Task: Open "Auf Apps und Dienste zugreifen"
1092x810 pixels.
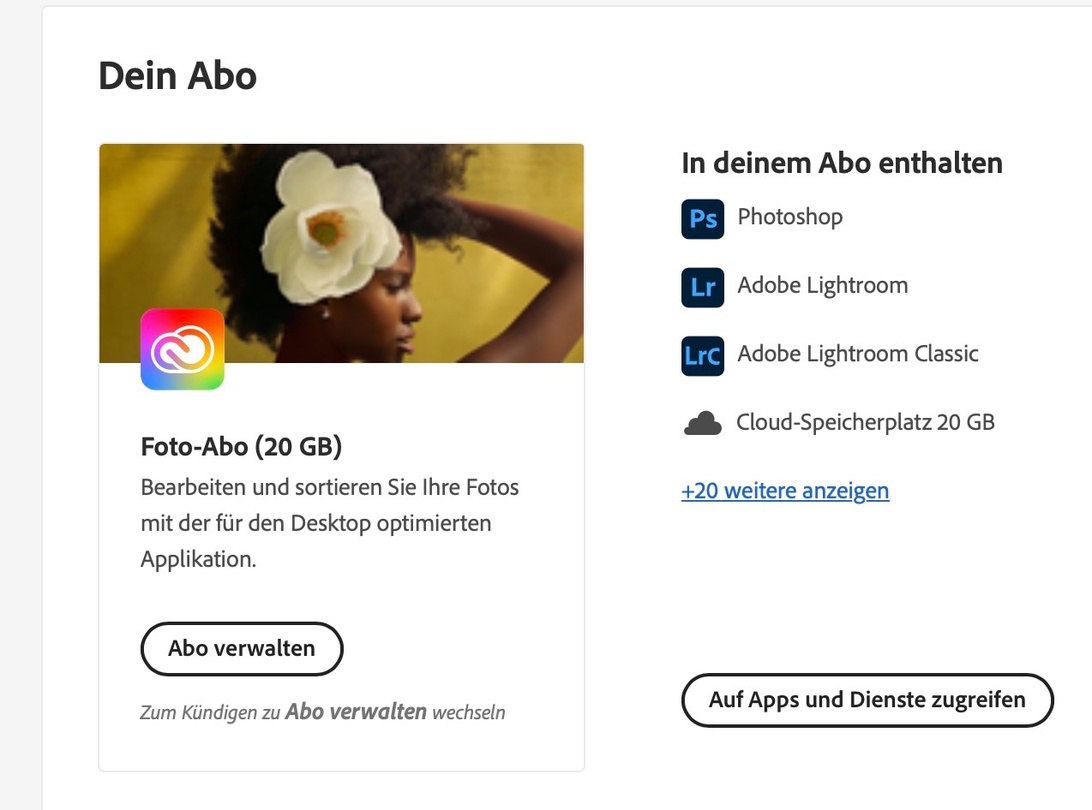Action: (x=867, y=699)
